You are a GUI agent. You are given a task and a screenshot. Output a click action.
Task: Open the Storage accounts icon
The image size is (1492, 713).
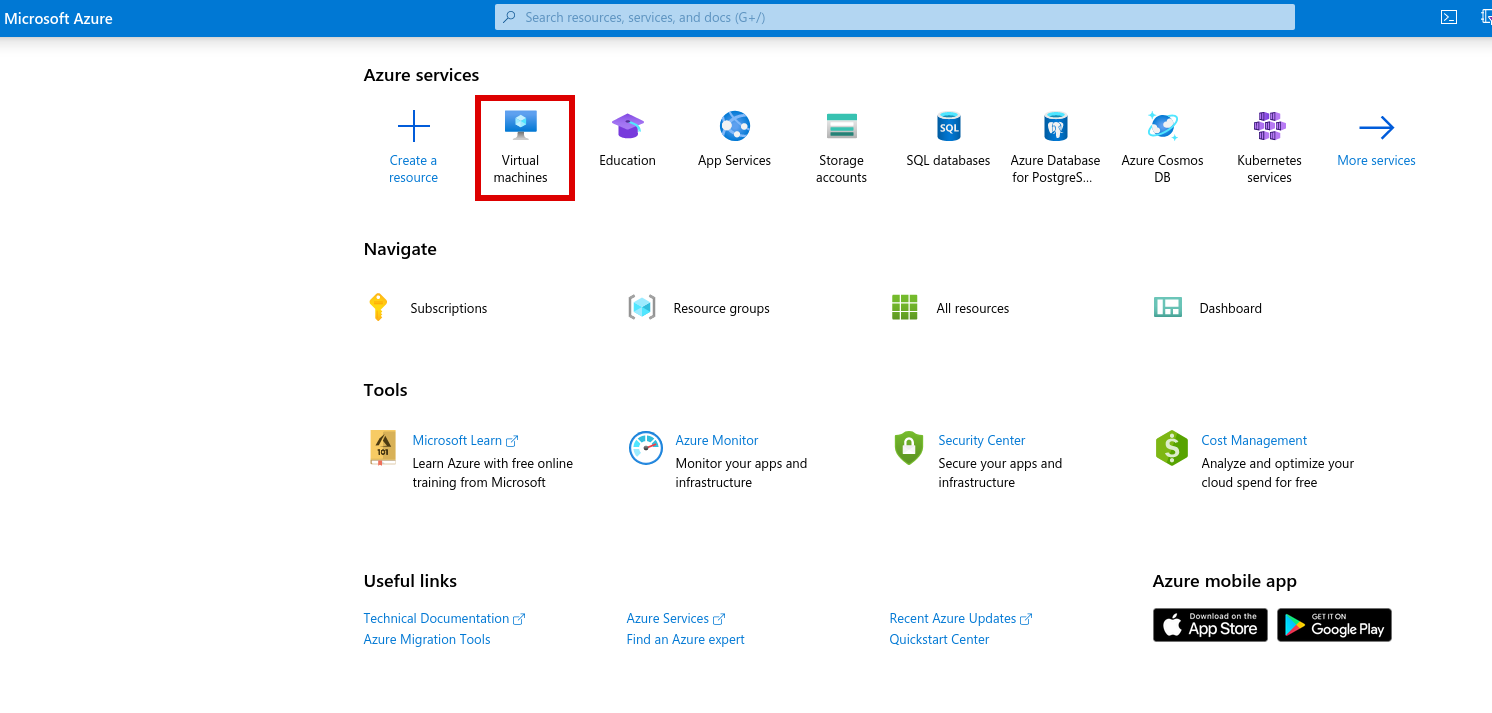point(841,126)
